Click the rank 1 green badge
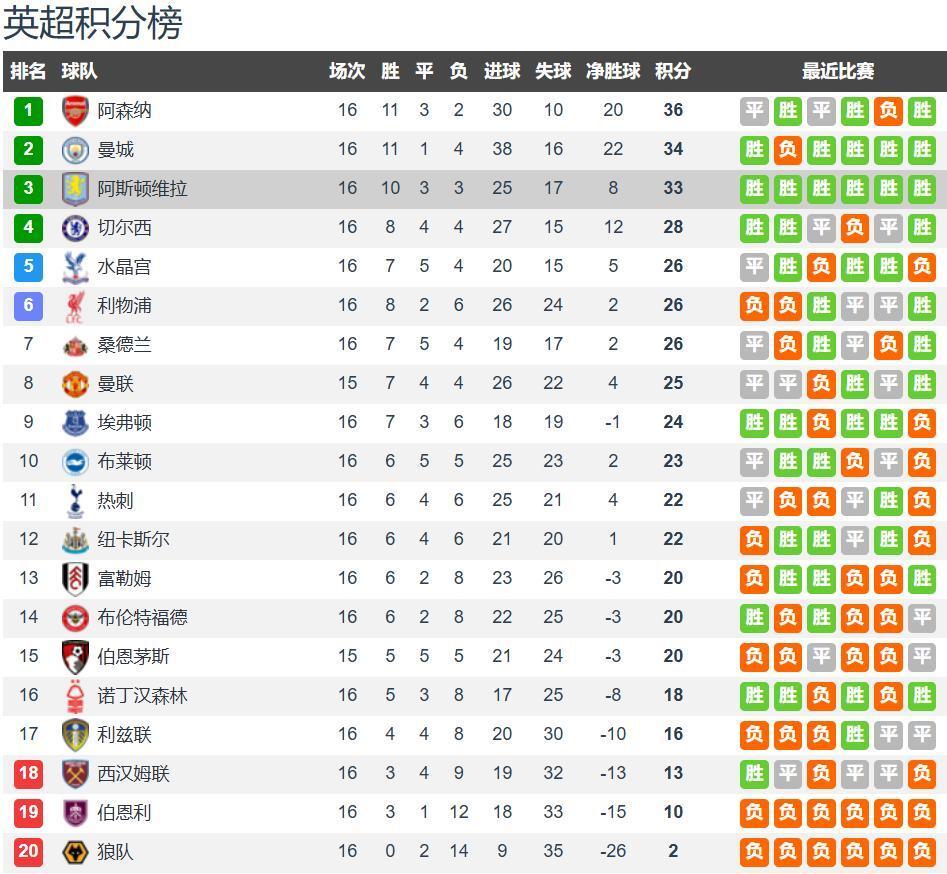 click(28, 110)
